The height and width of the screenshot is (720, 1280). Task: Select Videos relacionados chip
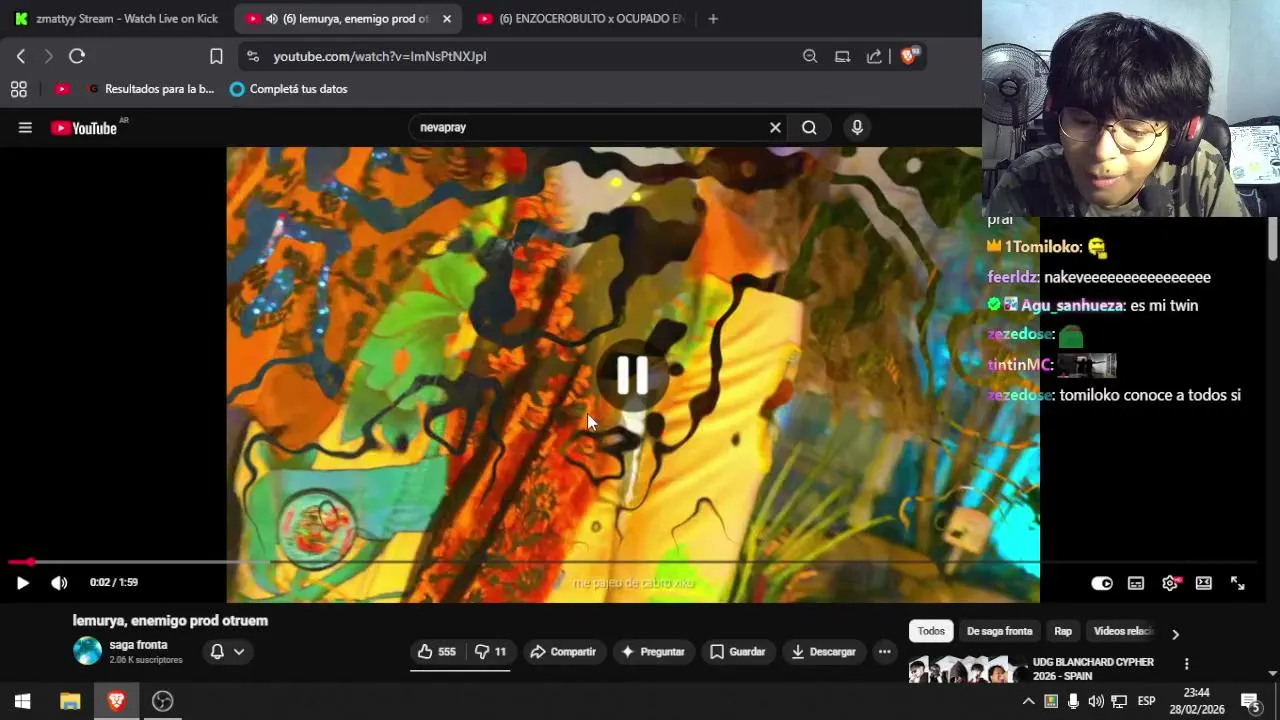[x=1123, y=631]
